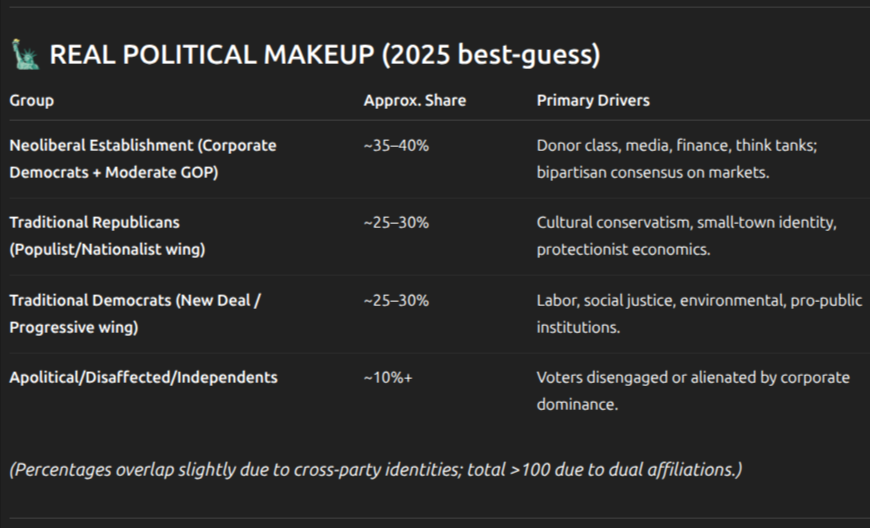
Task: Click the horizontal divider below the footnote
Action: click(435, 517)
